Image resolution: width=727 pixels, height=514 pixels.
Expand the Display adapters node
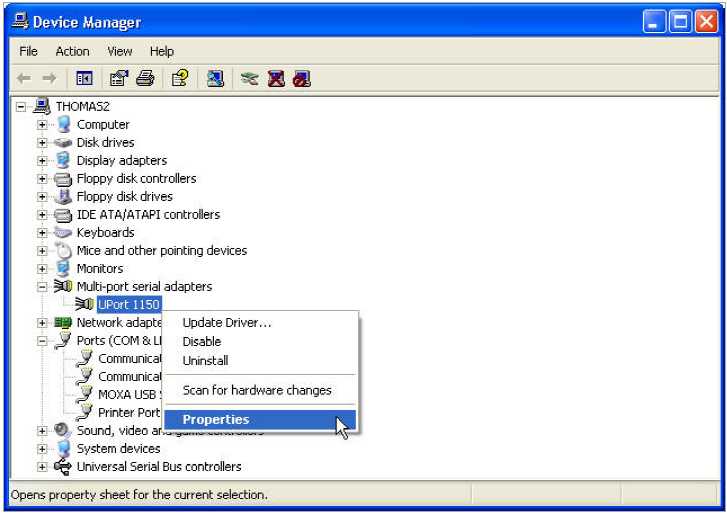pyautogui.click(x=43, y=161)
